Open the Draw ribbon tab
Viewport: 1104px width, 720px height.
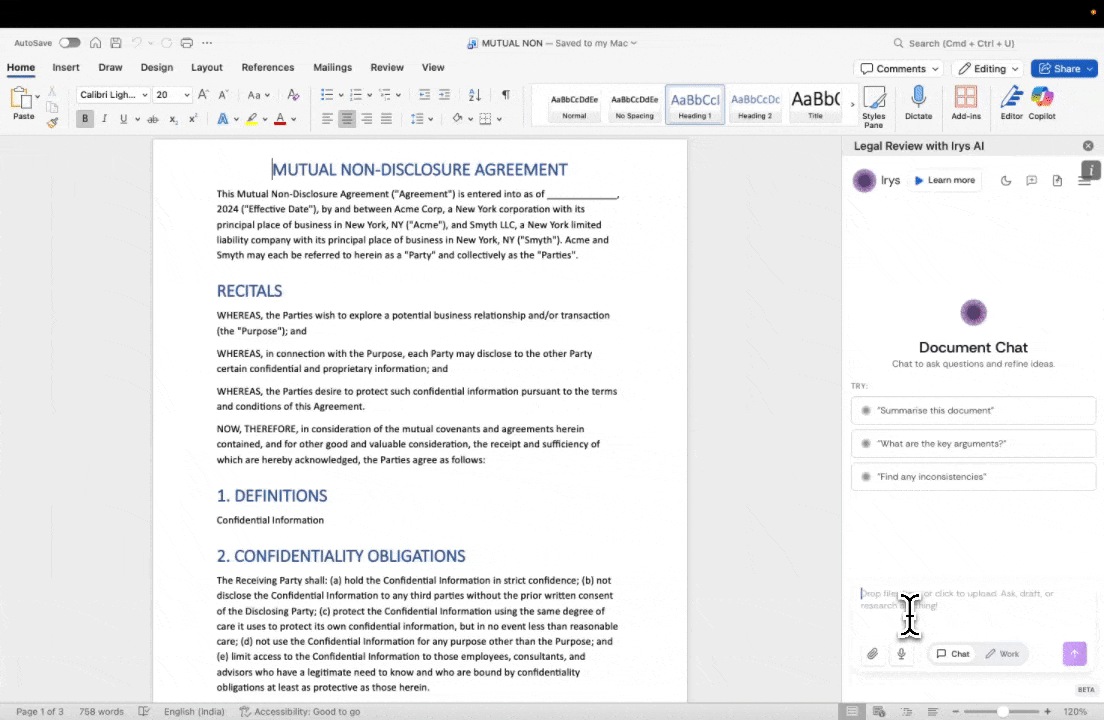coord(110,68)
